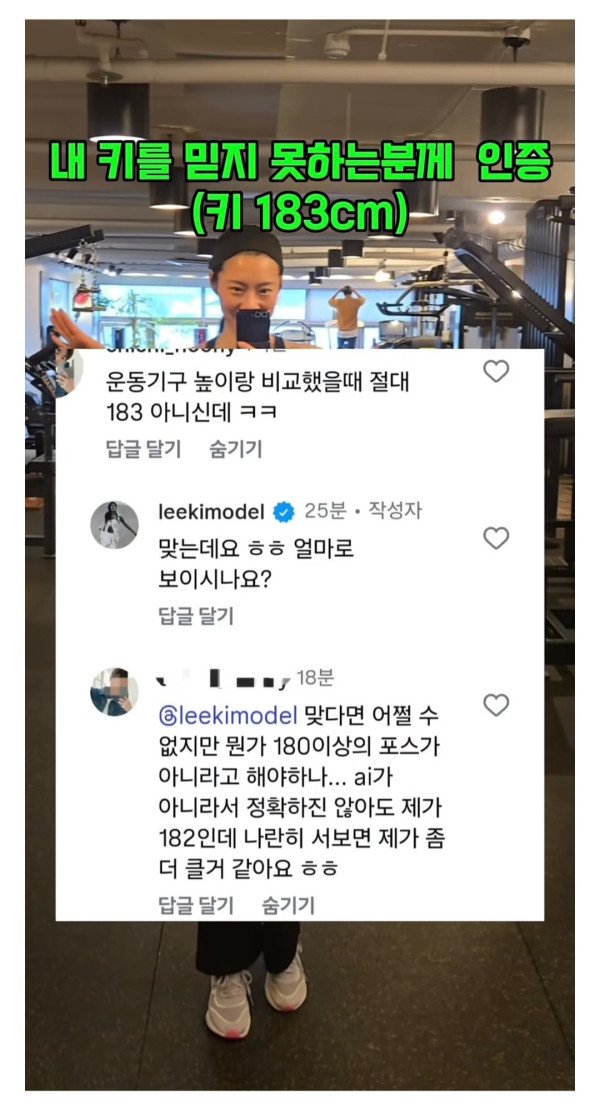600x1119 pixels.
Task: Click 숨기기 under the top comment
Action: [x=235, y=449]
